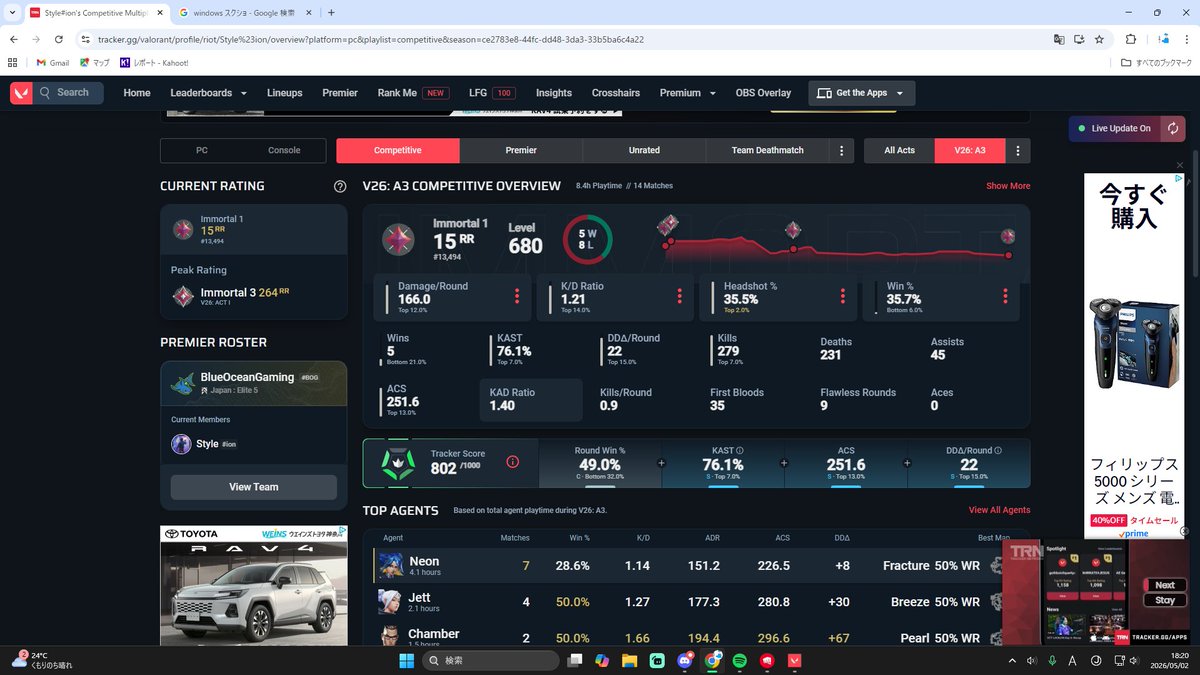The height and width of the screenshot is (675, 1200).
Task: Click the Tracker Score info icon
Action: 513,462
